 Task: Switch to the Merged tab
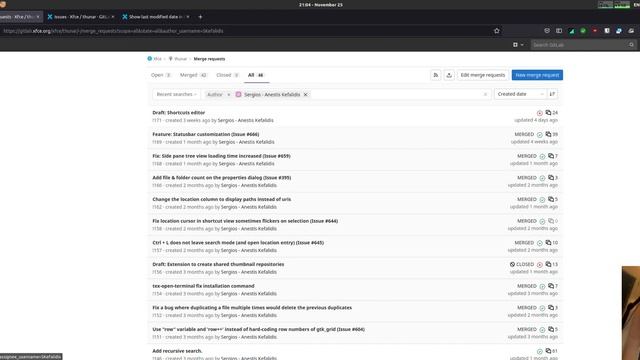[x=193, y=75]
